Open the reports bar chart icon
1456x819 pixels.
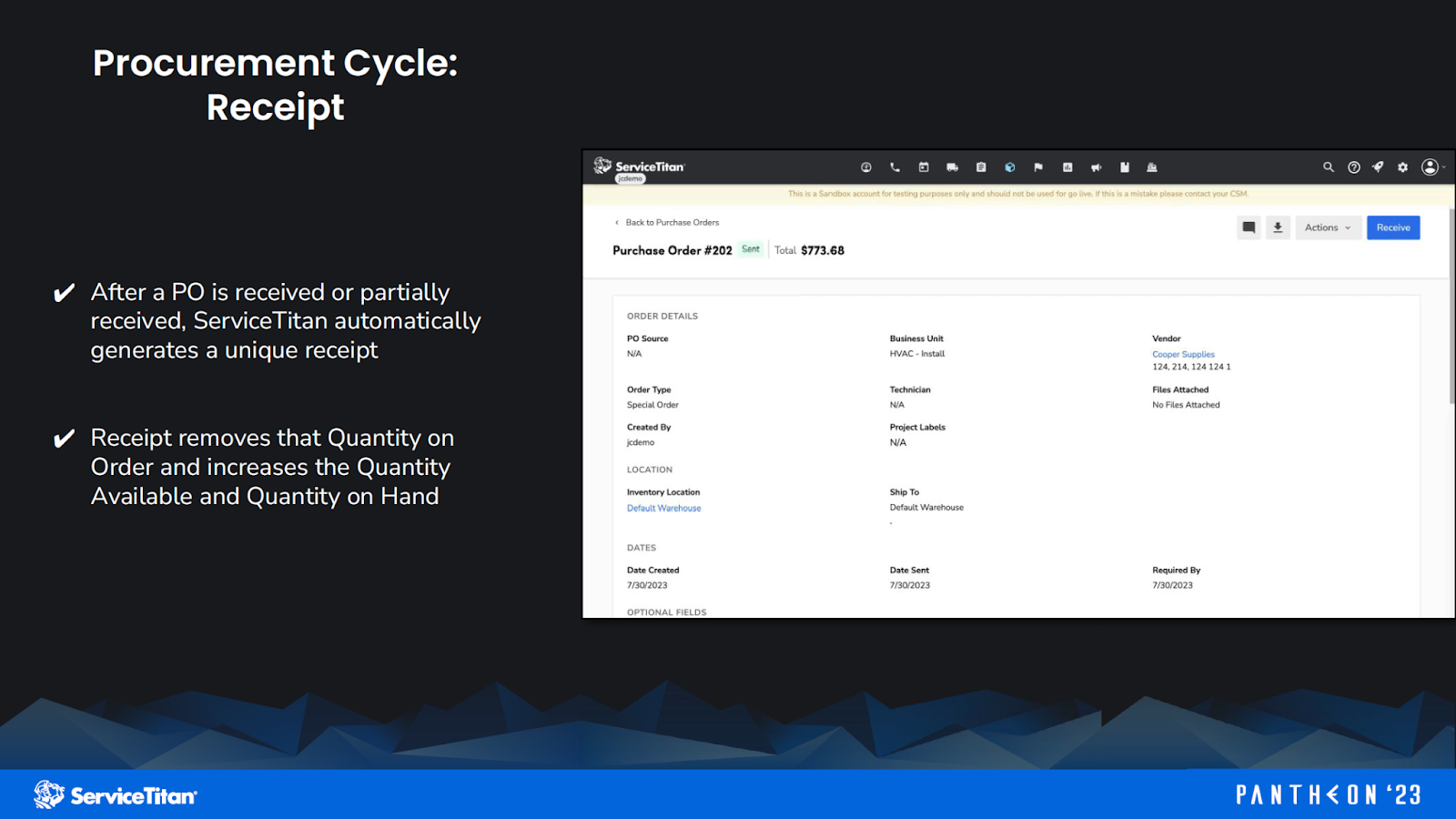pos(1067,167)
